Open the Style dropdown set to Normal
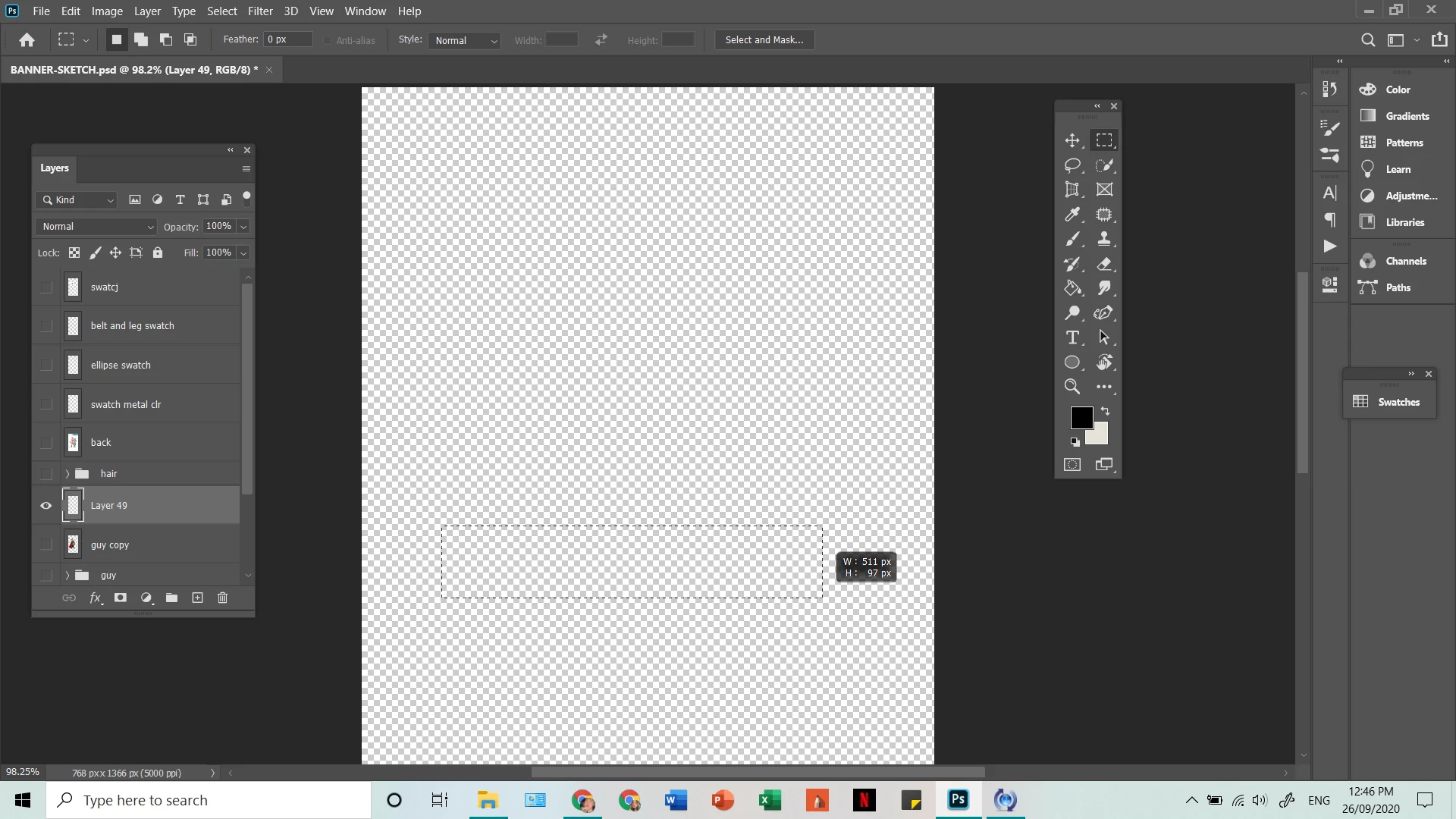Image resolution: width=1456 pixels, height=819 pixels. tap(466, 40)
